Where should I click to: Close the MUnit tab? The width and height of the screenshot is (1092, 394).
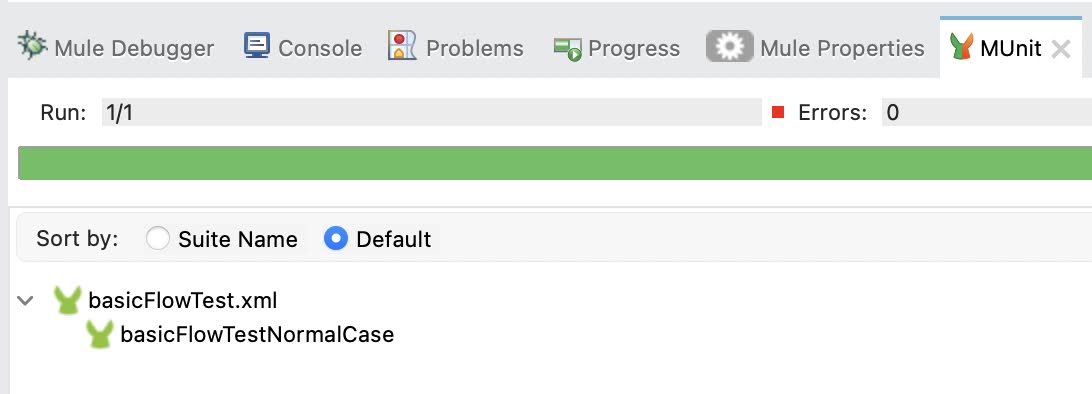[1061, 49]
